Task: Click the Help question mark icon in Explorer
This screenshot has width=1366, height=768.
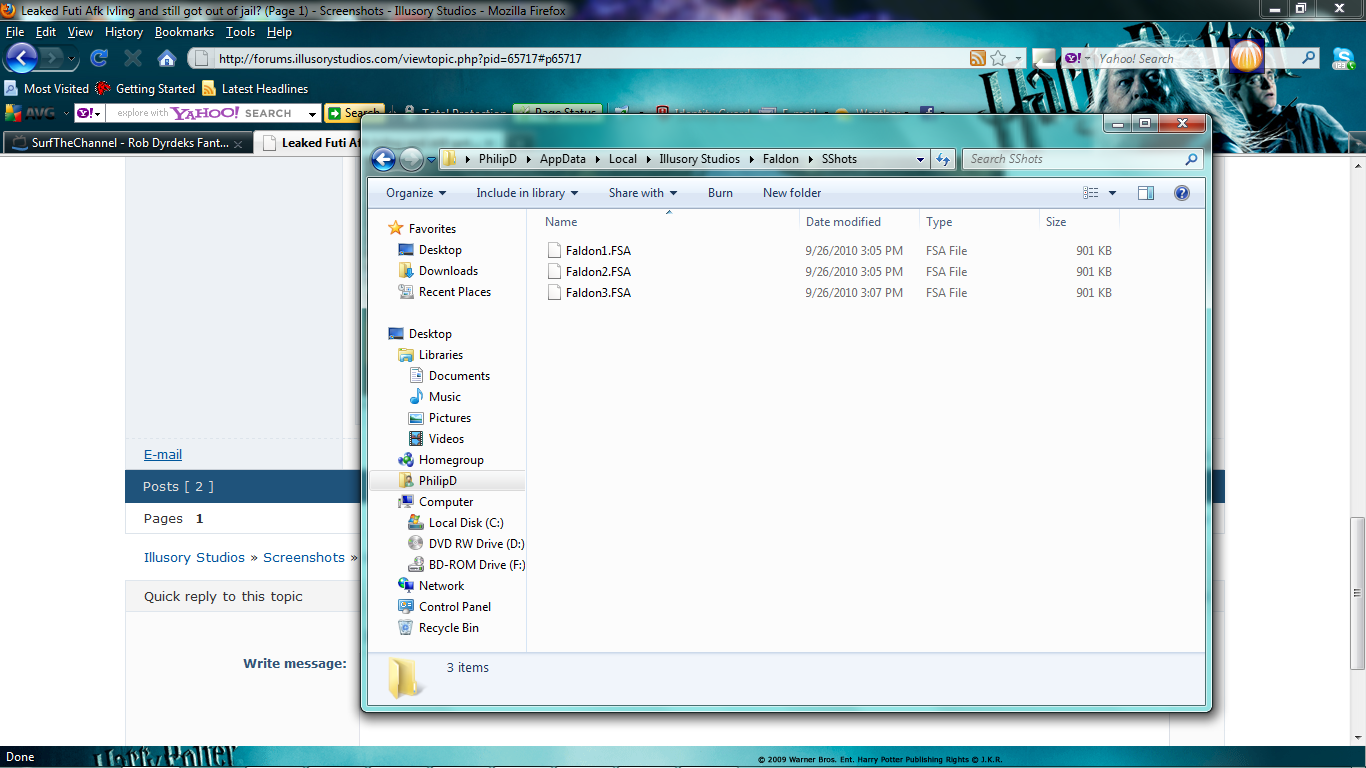Action: point(1183,192)
